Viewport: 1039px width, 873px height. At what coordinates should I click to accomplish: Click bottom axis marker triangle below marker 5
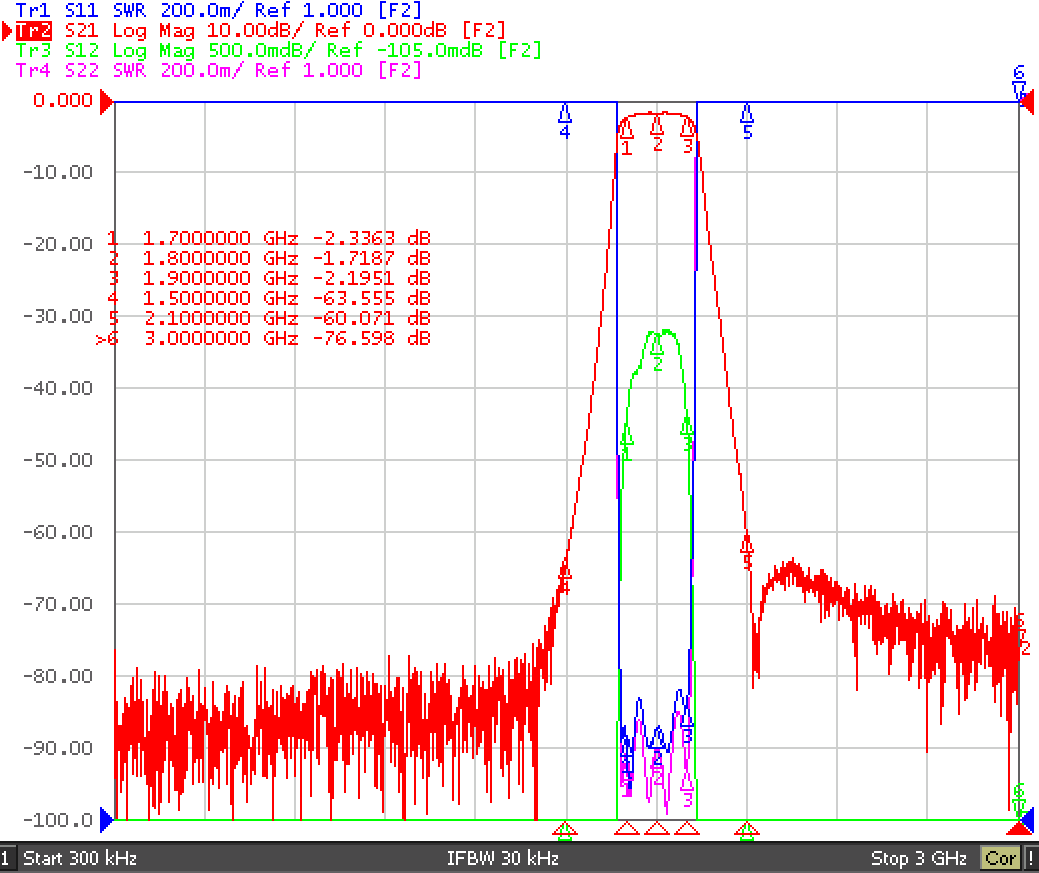(x=747, y=830)
